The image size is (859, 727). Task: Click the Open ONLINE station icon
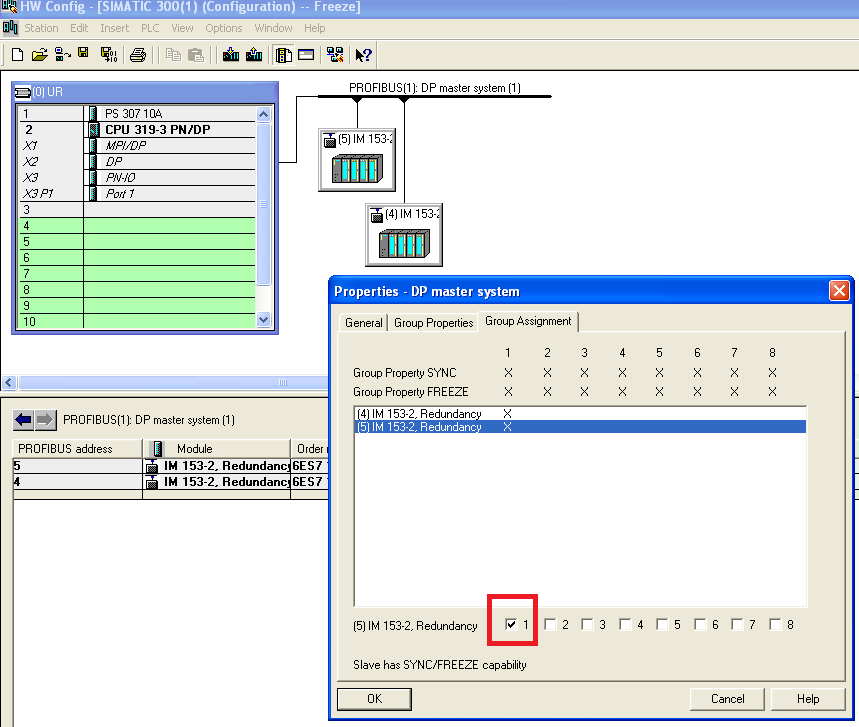click(62, 55)
